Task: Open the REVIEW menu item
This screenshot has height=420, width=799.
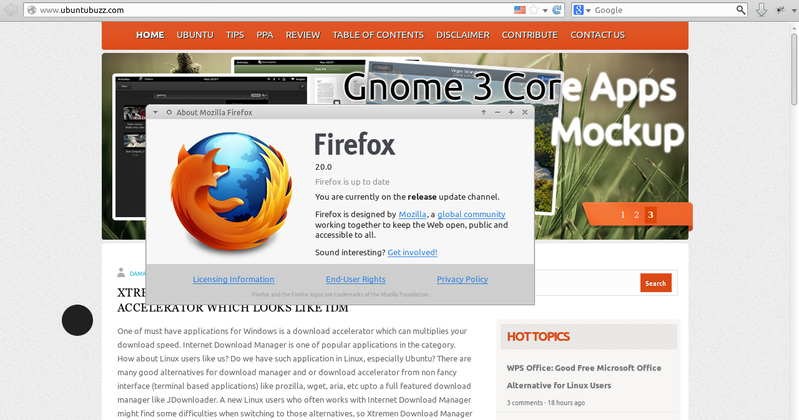Action: pos(303,35)
